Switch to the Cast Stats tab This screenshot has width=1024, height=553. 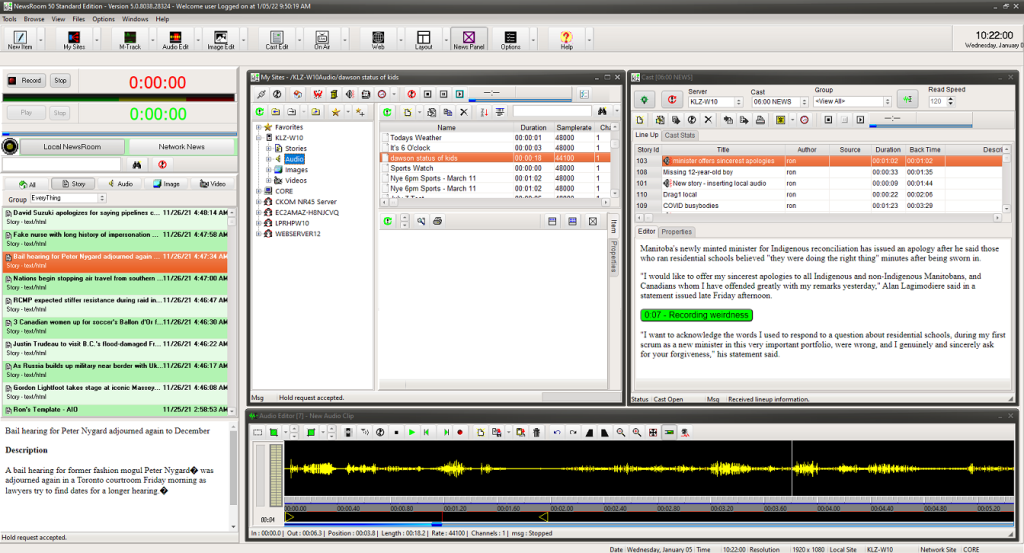[680, 135]
